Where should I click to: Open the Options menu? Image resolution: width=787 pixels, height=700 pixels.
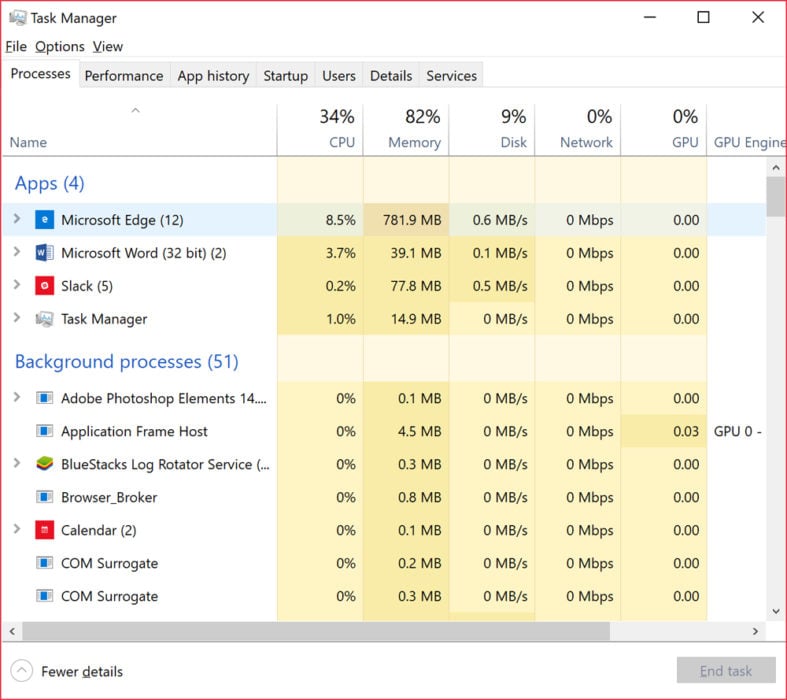pos(60,47)
